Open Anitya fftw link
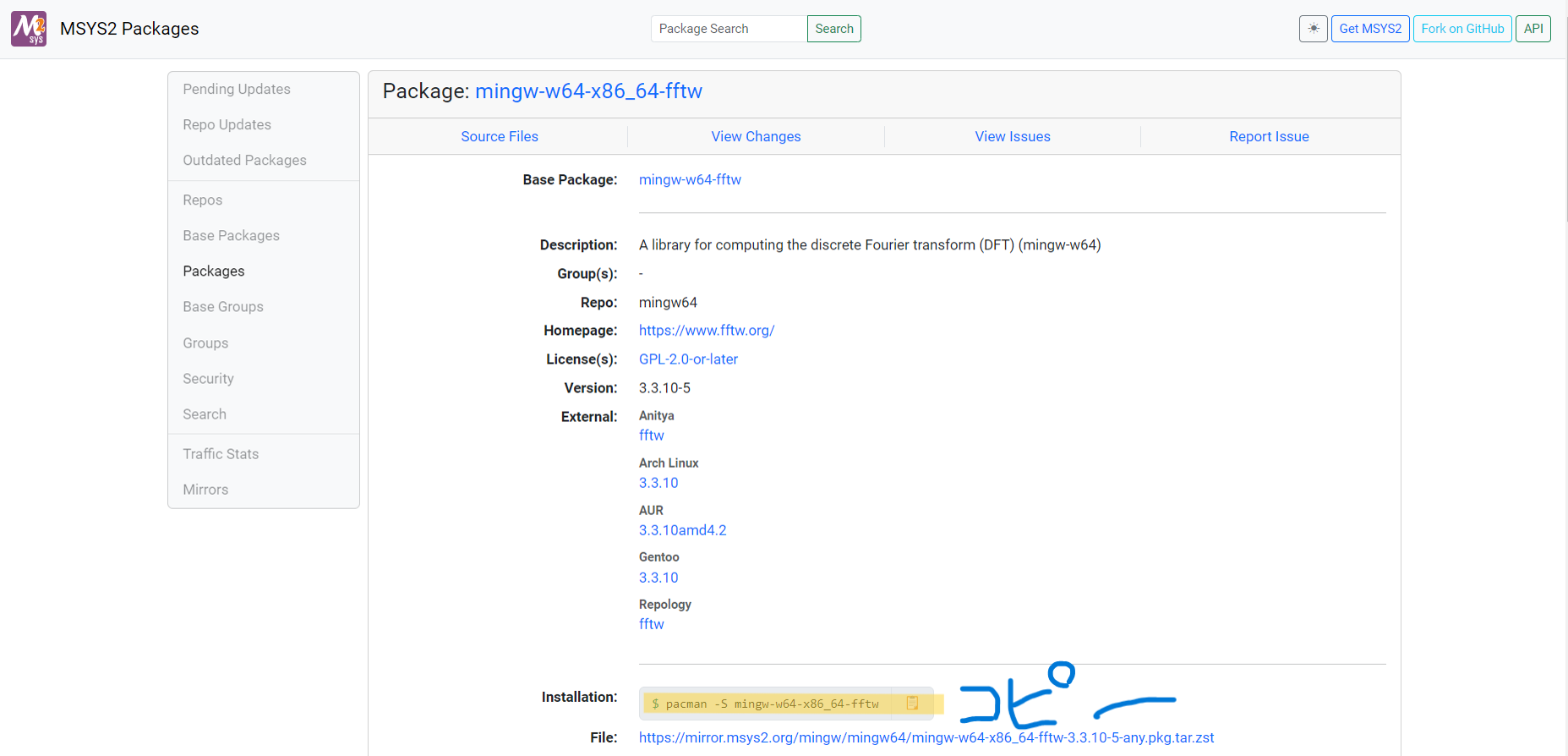1568x756 pixels. 652,435
